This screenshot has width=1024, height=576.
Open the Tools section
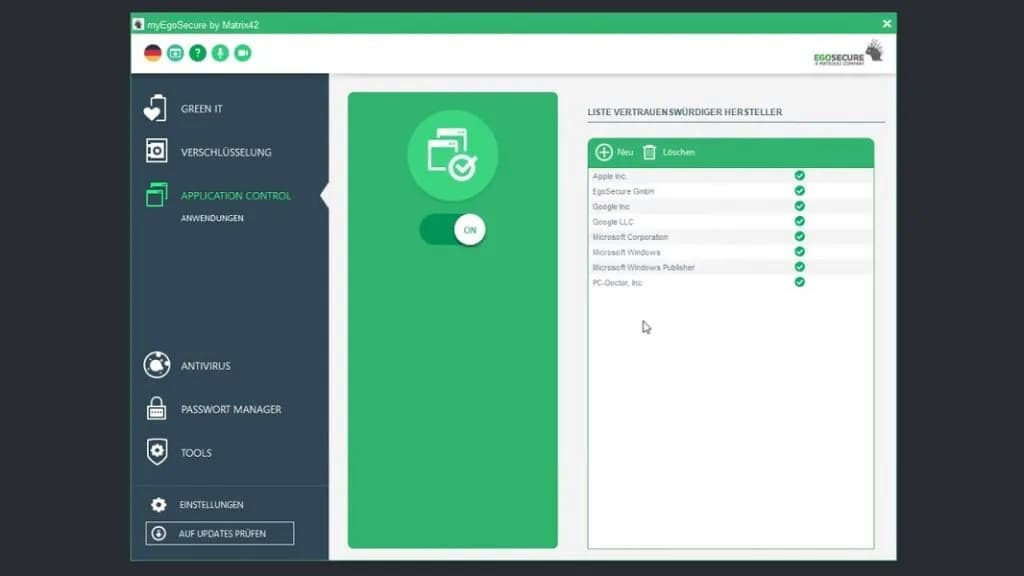click(x=197, y=453)
